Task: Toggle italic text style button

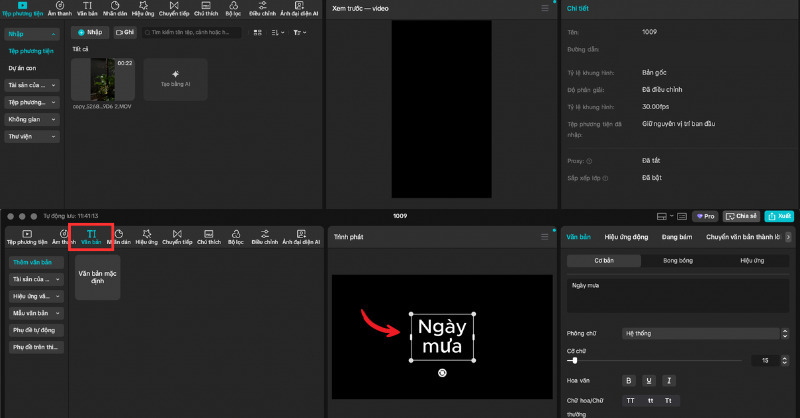Action: click(x=669, y=380)
